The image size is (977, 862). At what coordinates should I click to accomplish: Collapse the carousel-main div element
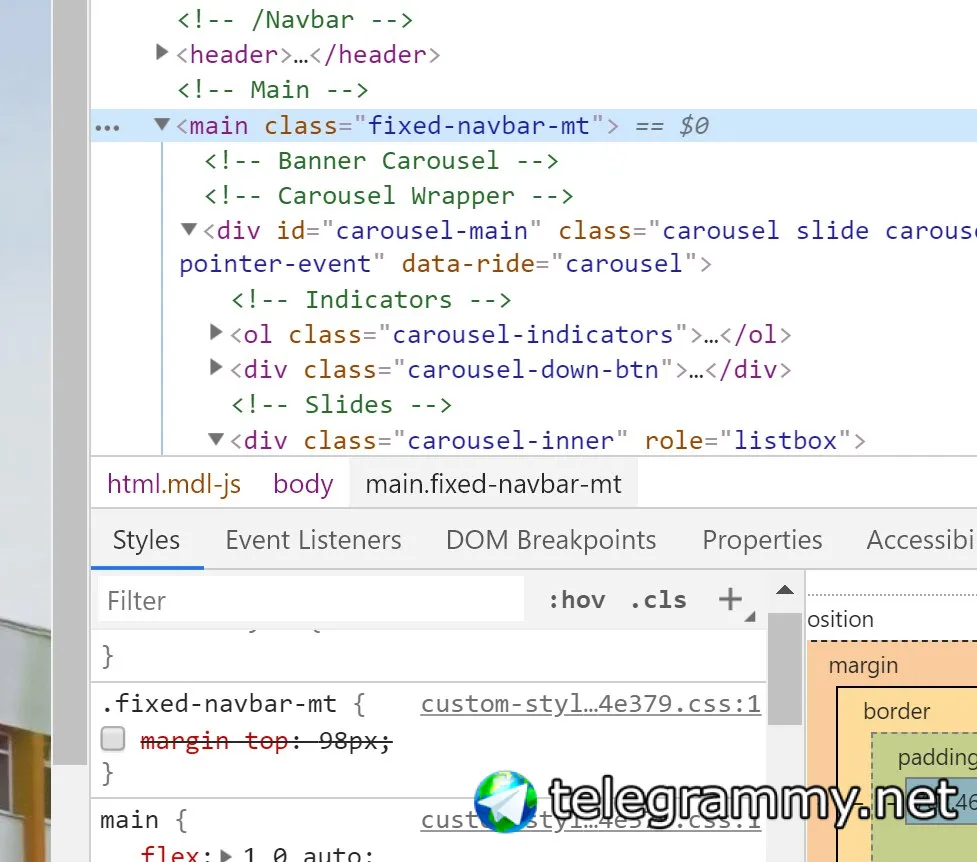(x=189, y=229)
